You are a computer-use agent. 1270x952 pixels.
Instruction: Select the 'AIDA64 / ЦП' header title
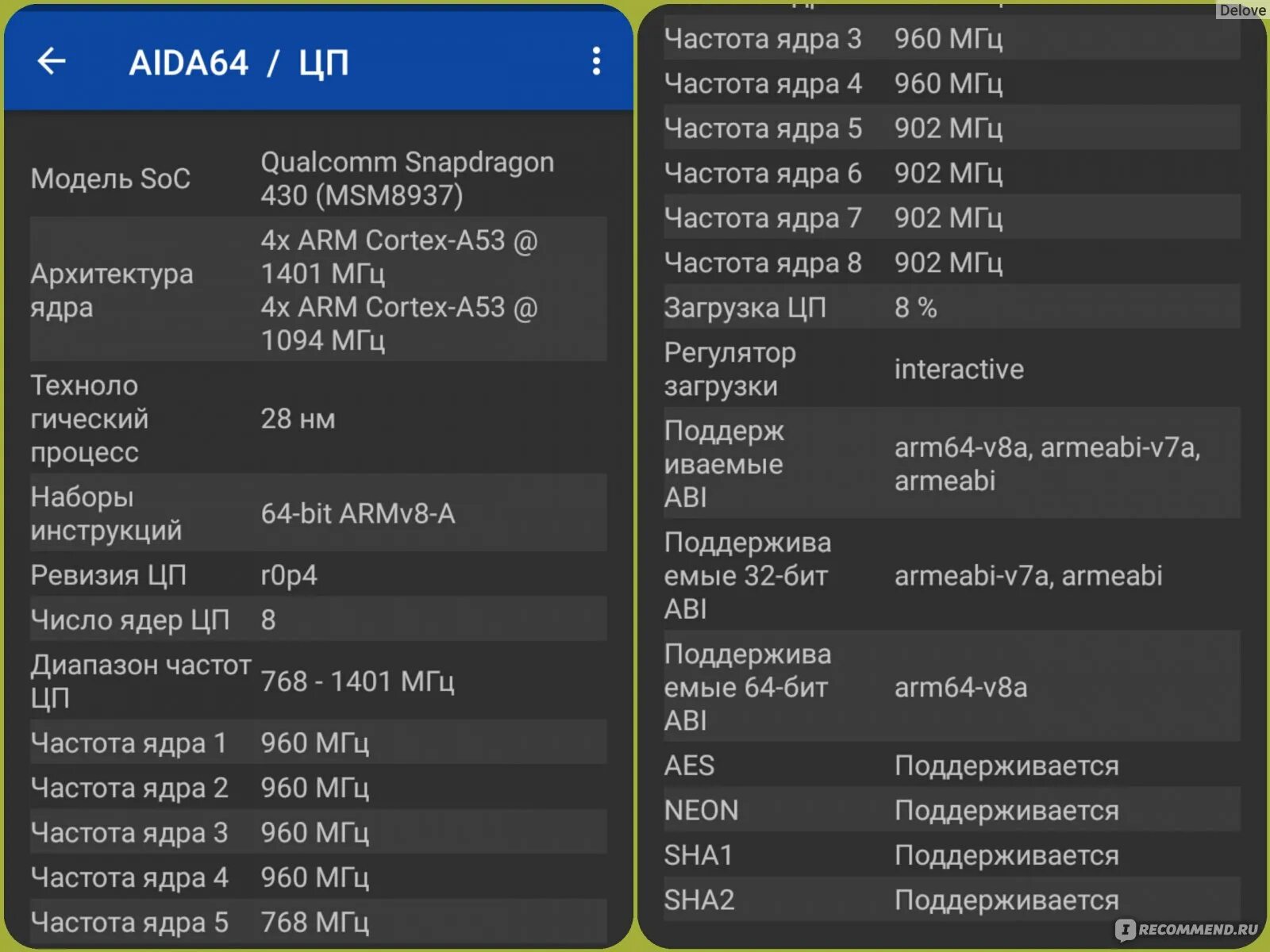click(239, 63)
